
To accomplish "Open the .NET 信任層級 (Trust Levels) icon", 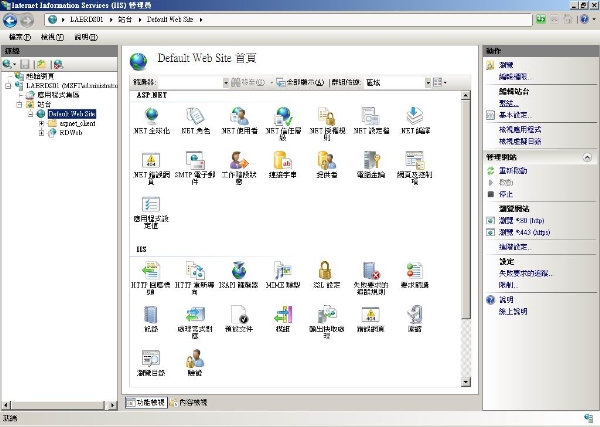I will [x=284, y=116].
